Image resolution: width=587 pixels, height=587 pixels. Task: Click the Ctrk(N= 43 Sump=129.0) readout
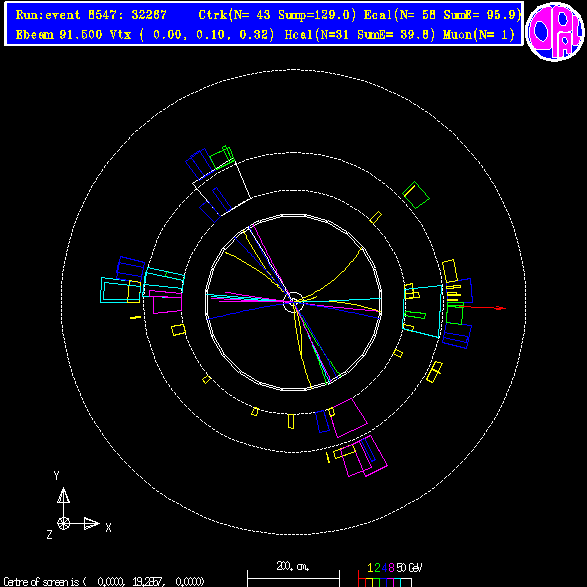(277, 15)
